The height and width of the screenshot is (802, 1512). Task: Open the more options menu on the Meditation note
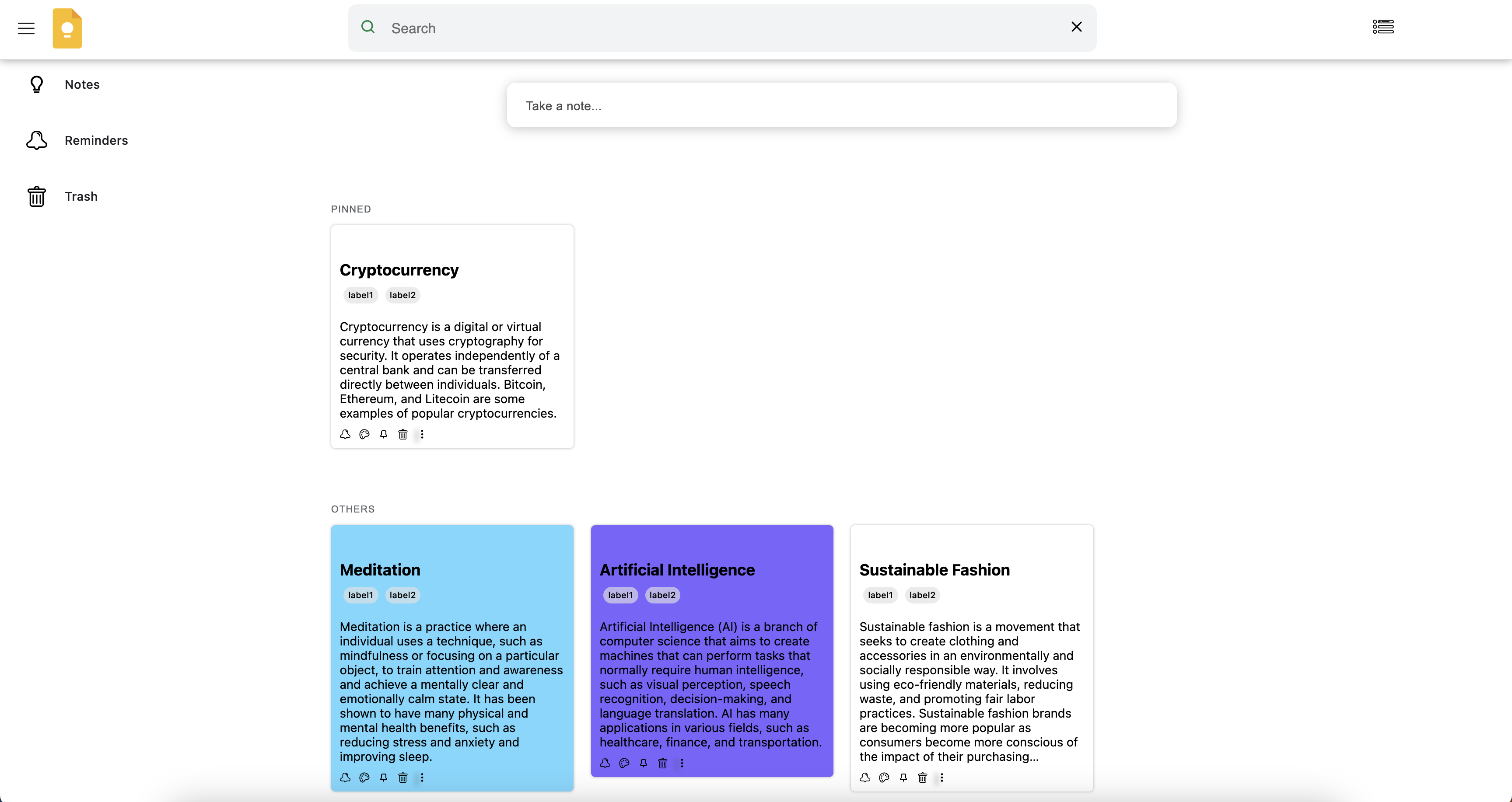(x=422, y=778)
